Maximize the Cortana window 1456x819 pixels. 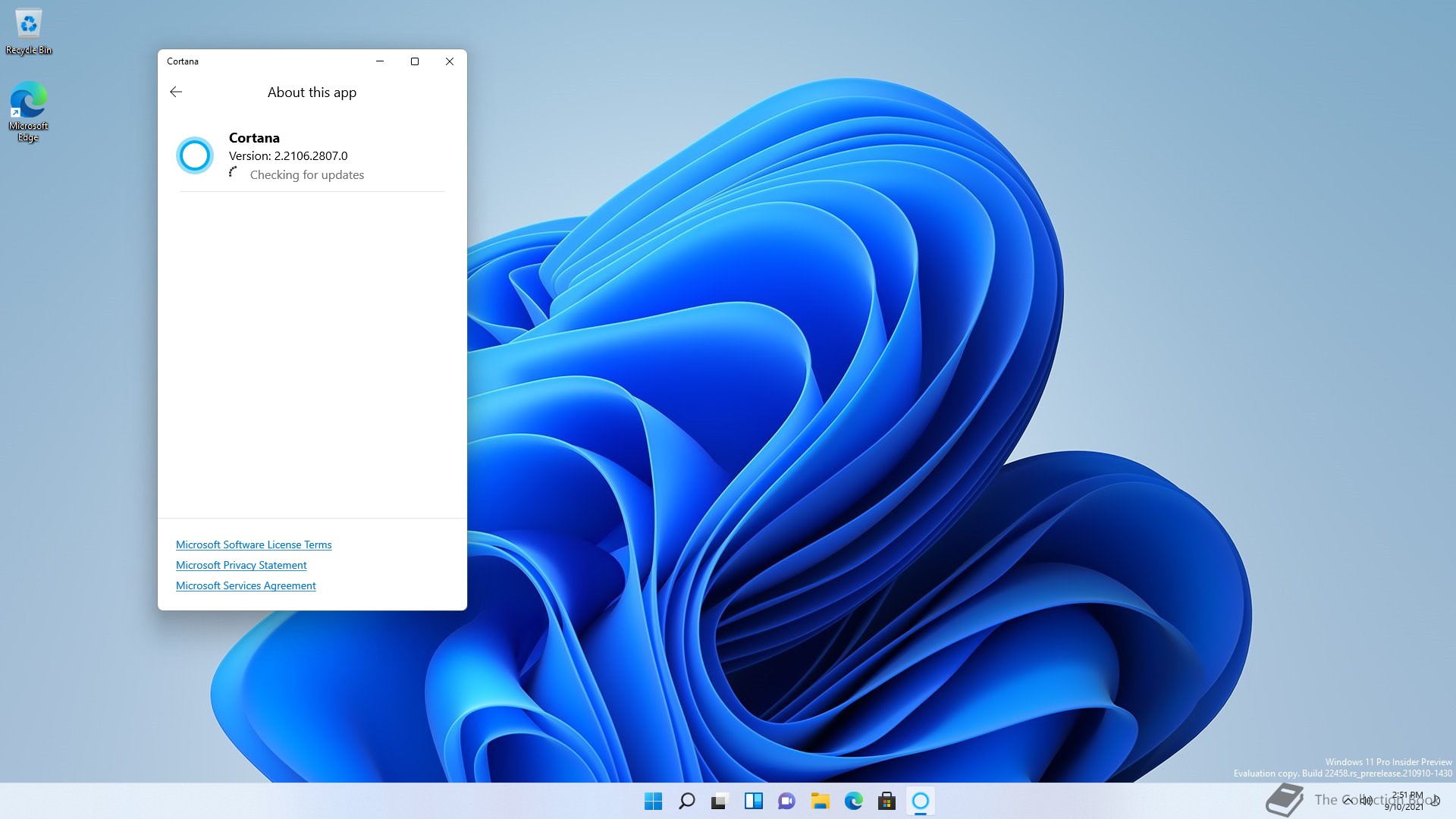tap(415, 61)
